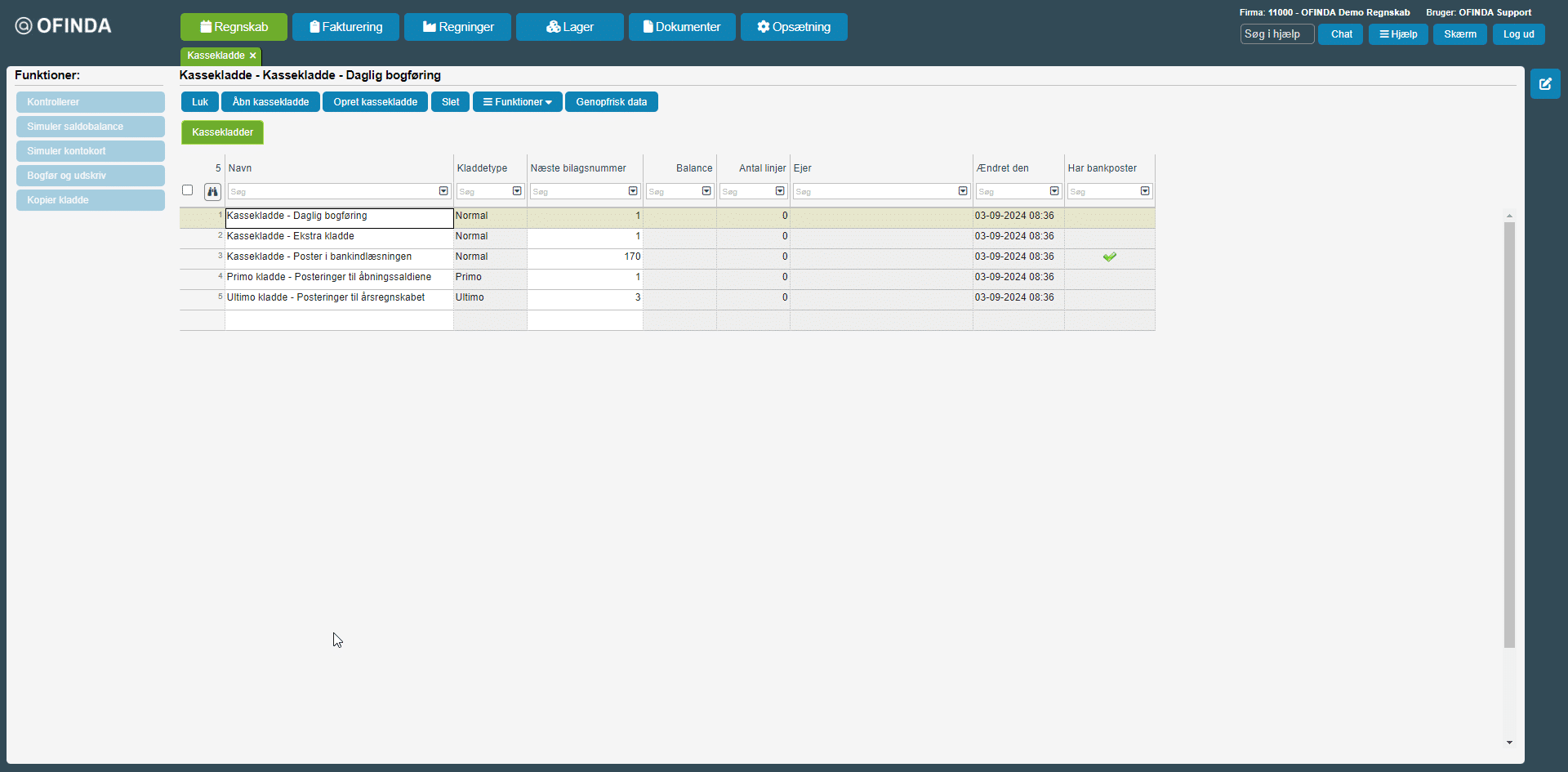
Task: Open the Kladdetype filter dropdown arrow
Action: [x=517, y=191]
